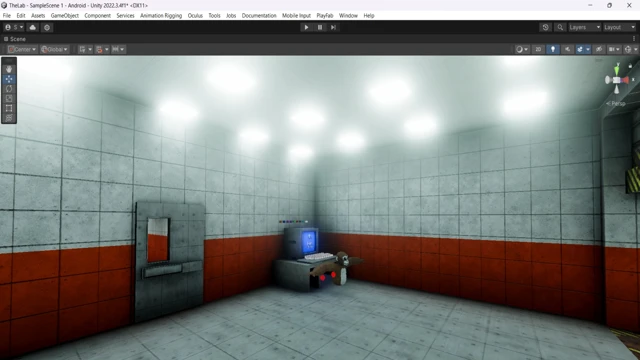Select the Hand (view) tool

click(9, 69)
